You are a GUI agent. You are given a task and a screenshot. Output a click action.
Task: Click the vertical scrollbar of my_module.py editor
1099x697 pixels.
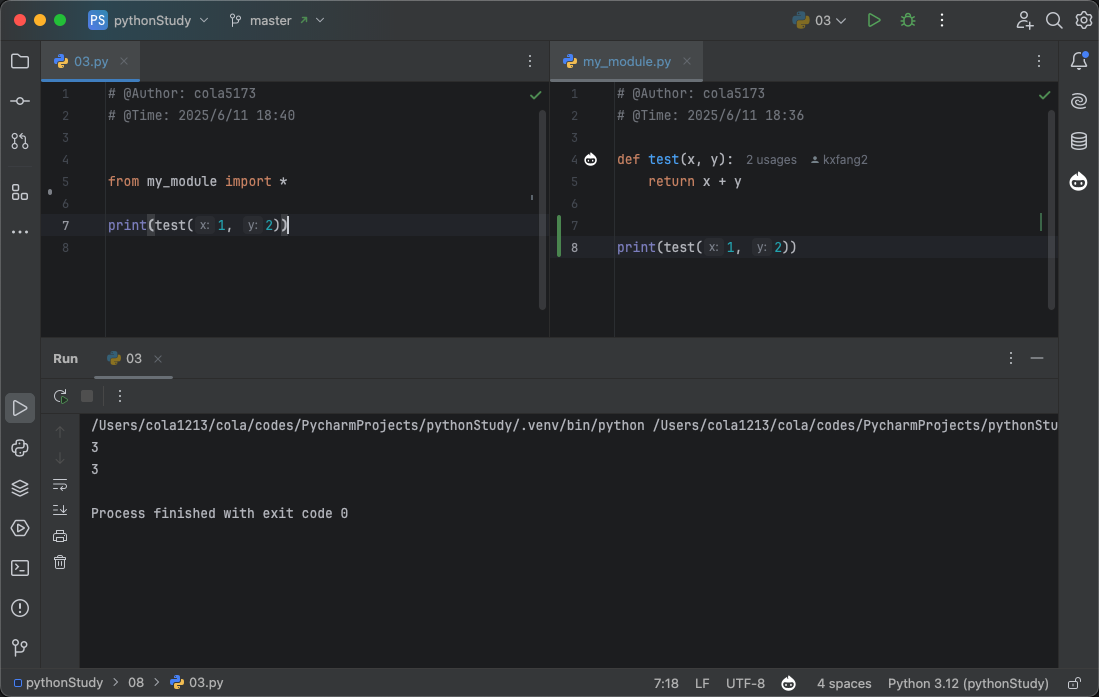(x=1051, y=209)
